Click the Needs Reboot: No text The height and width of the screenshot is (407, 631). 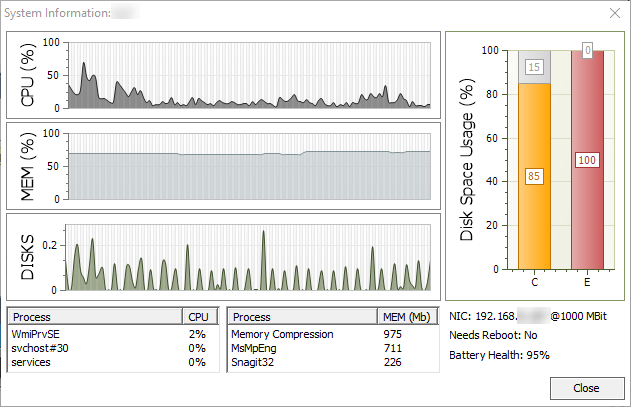click(x=493, y=335)
